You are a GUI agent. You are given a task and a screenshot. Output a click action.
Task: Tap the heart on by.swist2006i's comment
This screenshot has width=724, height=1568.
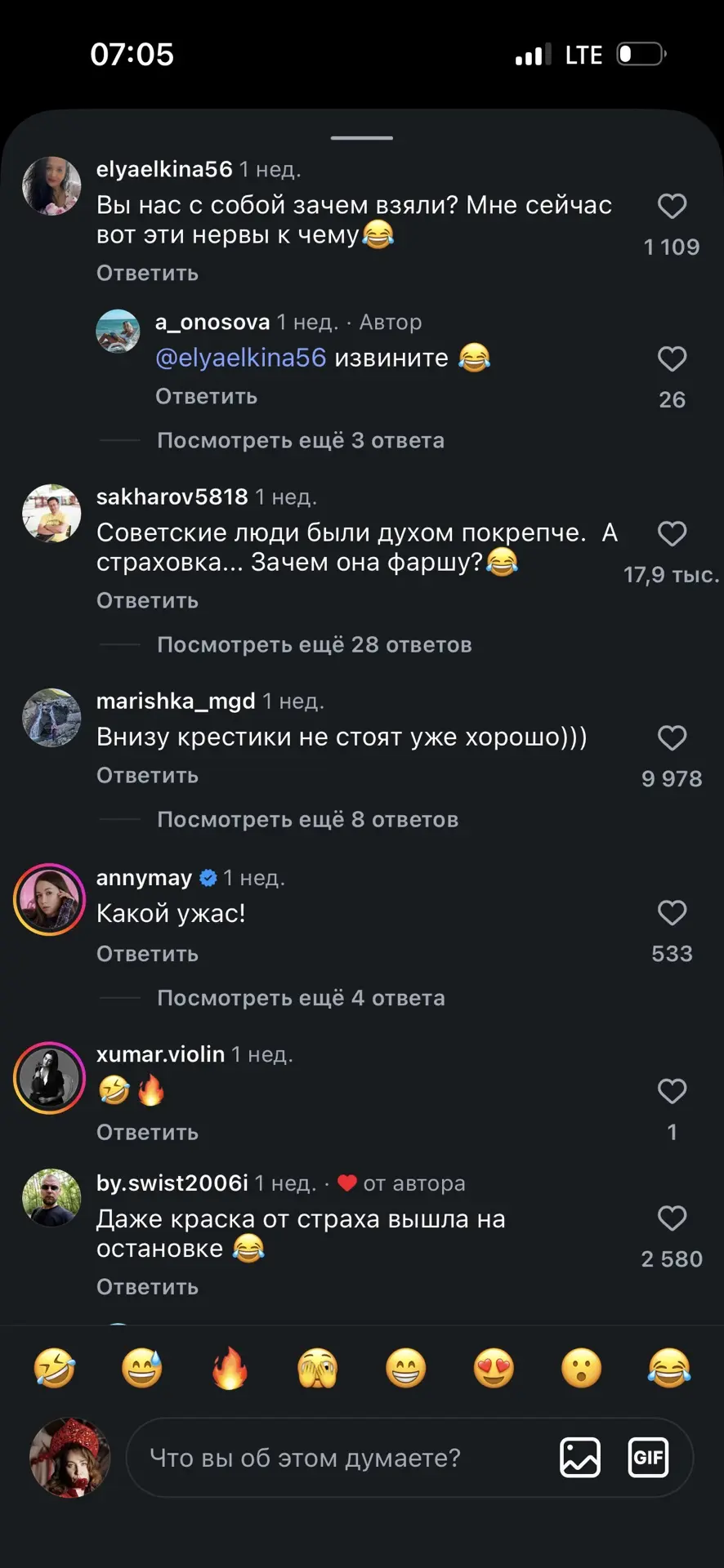pyautogui.click(x=672, y=1218)
